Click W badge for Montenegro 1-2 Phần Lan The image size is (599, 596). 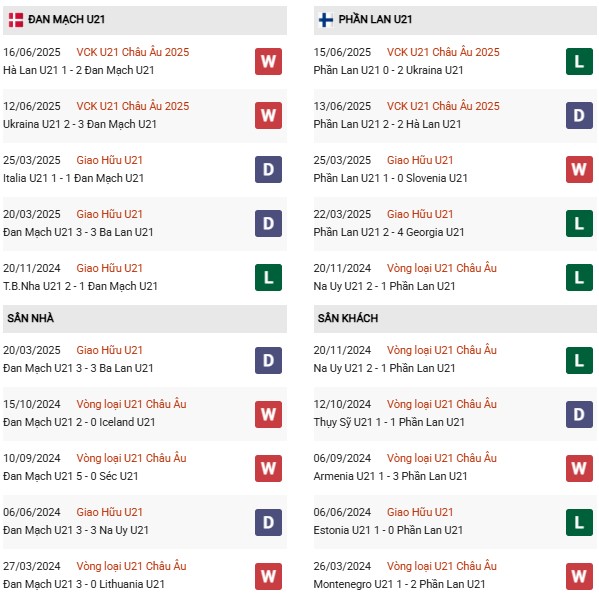579,577
